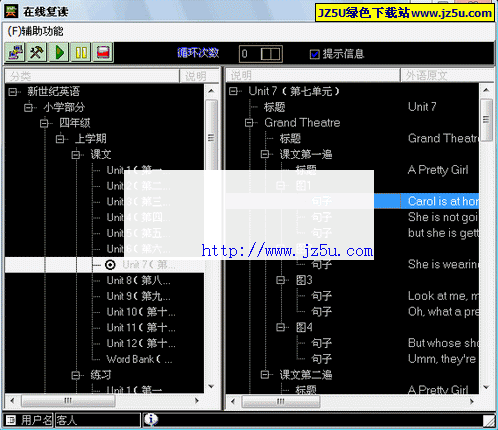Click the left panel 说明 column header
Screen dimensions: 498x430
tap(199, 76)
